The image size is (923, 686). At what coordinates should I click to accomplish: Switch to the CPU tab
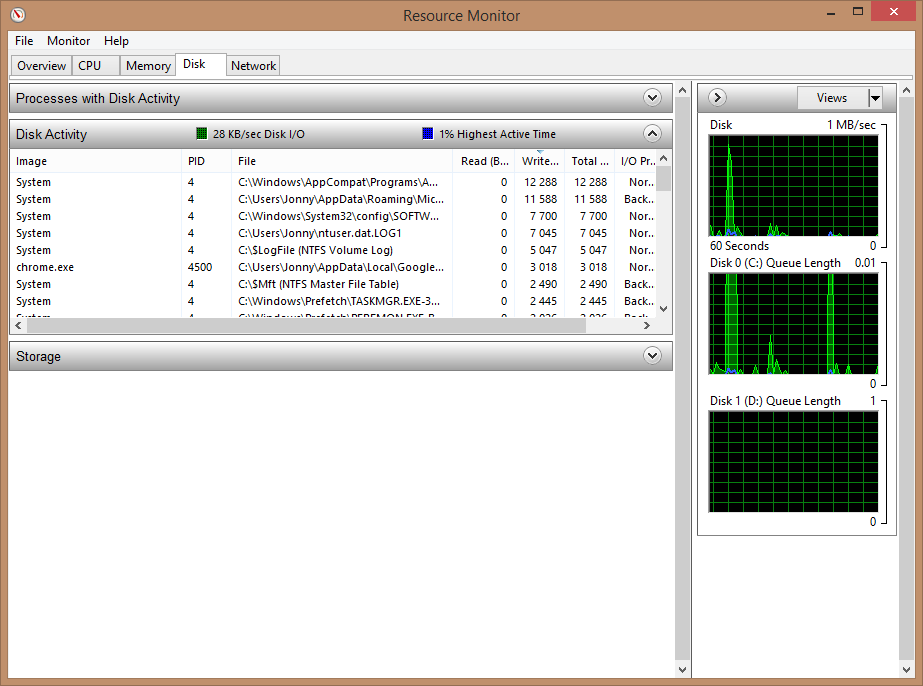(96, 65)
